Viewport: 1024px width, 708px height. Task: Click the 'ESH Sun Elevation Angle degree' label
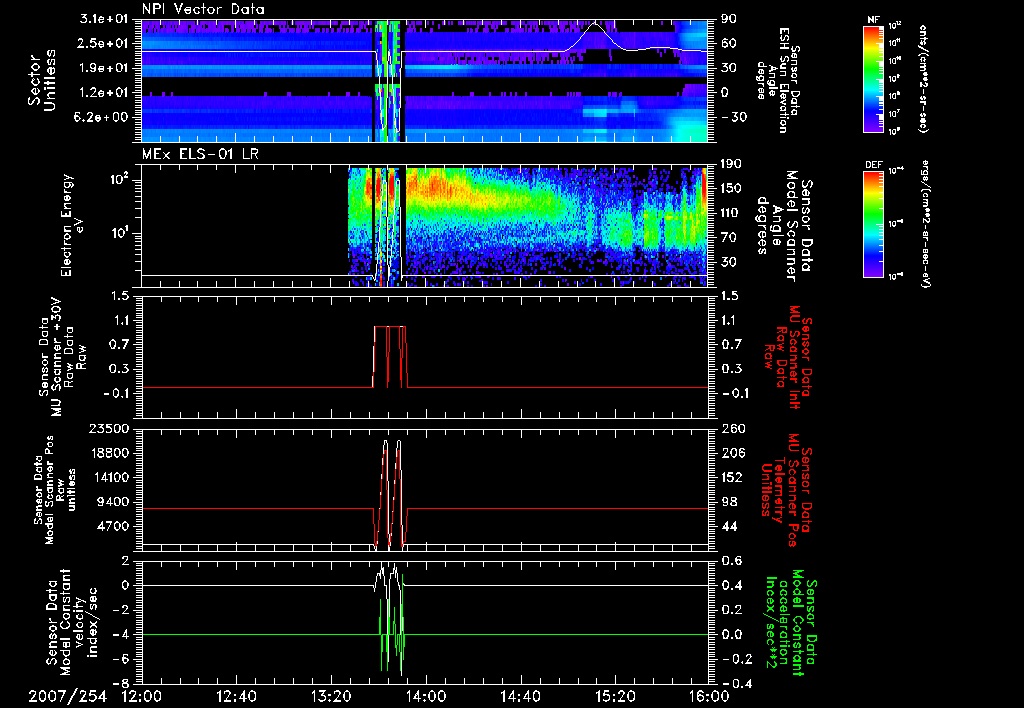pos(778,80)
